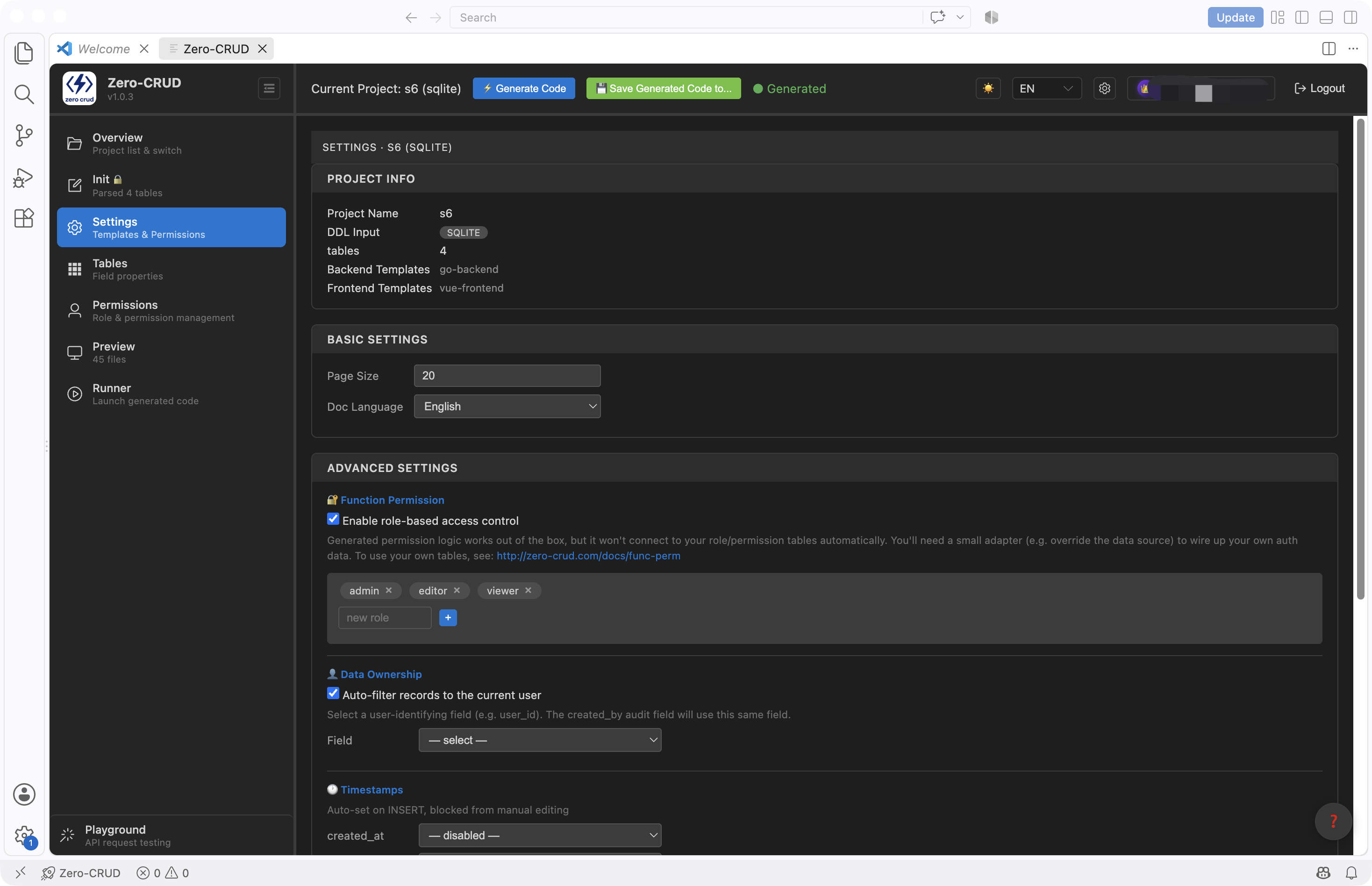The height and width of the screenshot is (886, 1372).
Task: Open the chat dropdown arrow near search
Action: (959, 18)
